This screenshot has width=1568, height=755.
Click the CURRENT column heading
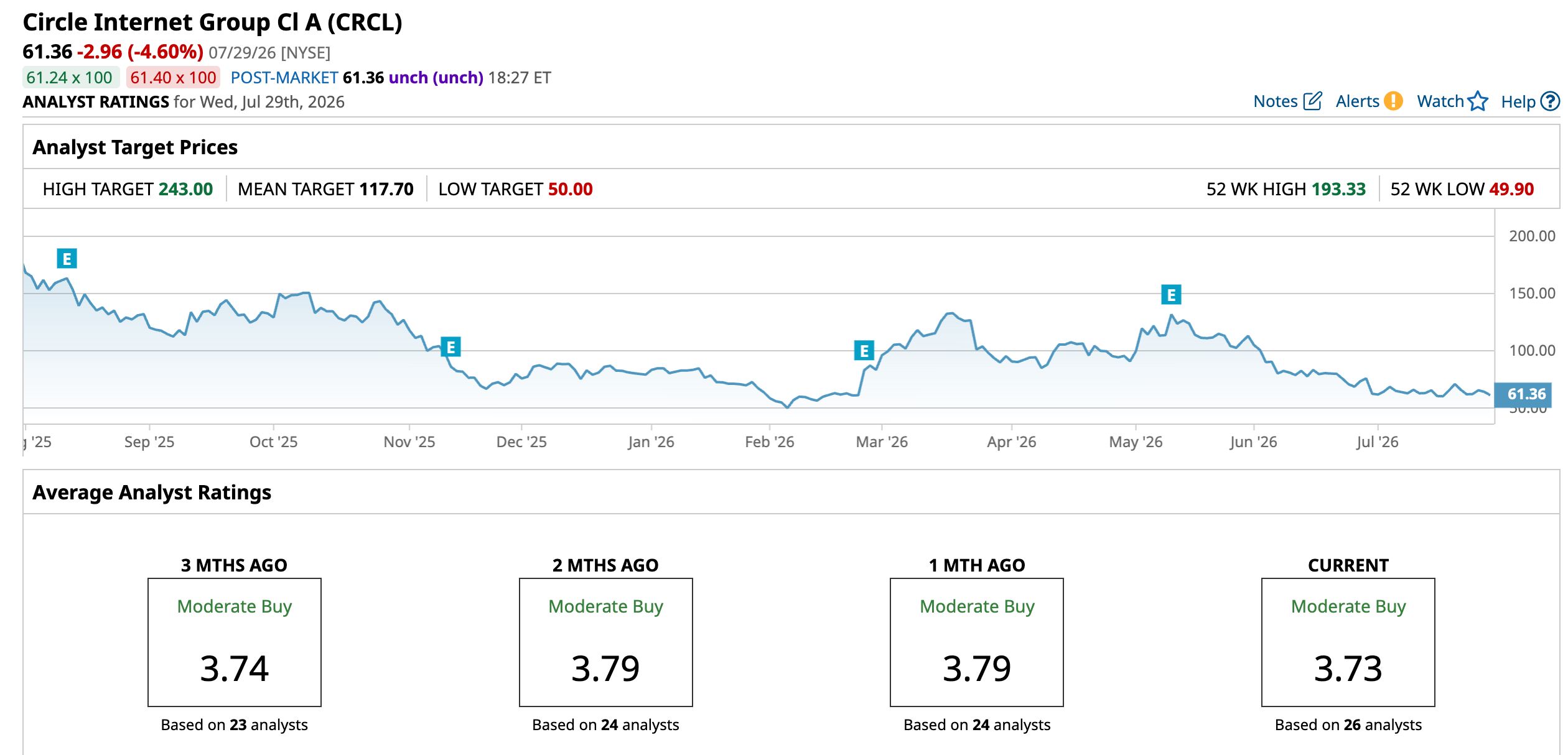coord(1348,565)
